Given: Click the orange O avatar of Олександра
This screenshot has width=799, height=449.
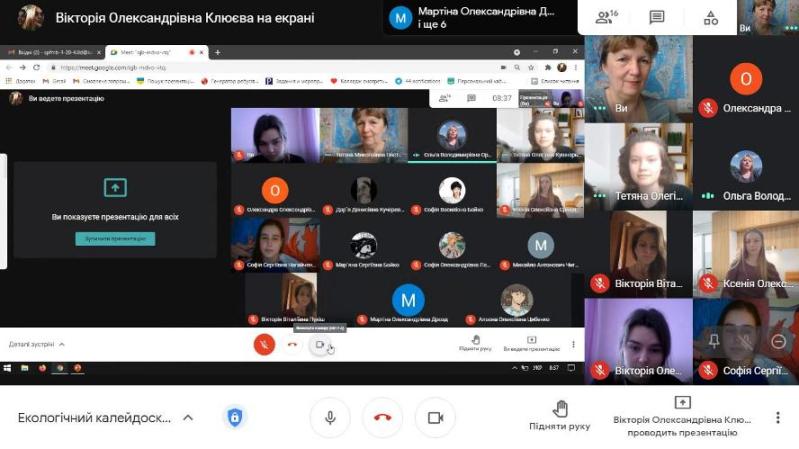Looking at the screenshot, I should pos(745,78).
